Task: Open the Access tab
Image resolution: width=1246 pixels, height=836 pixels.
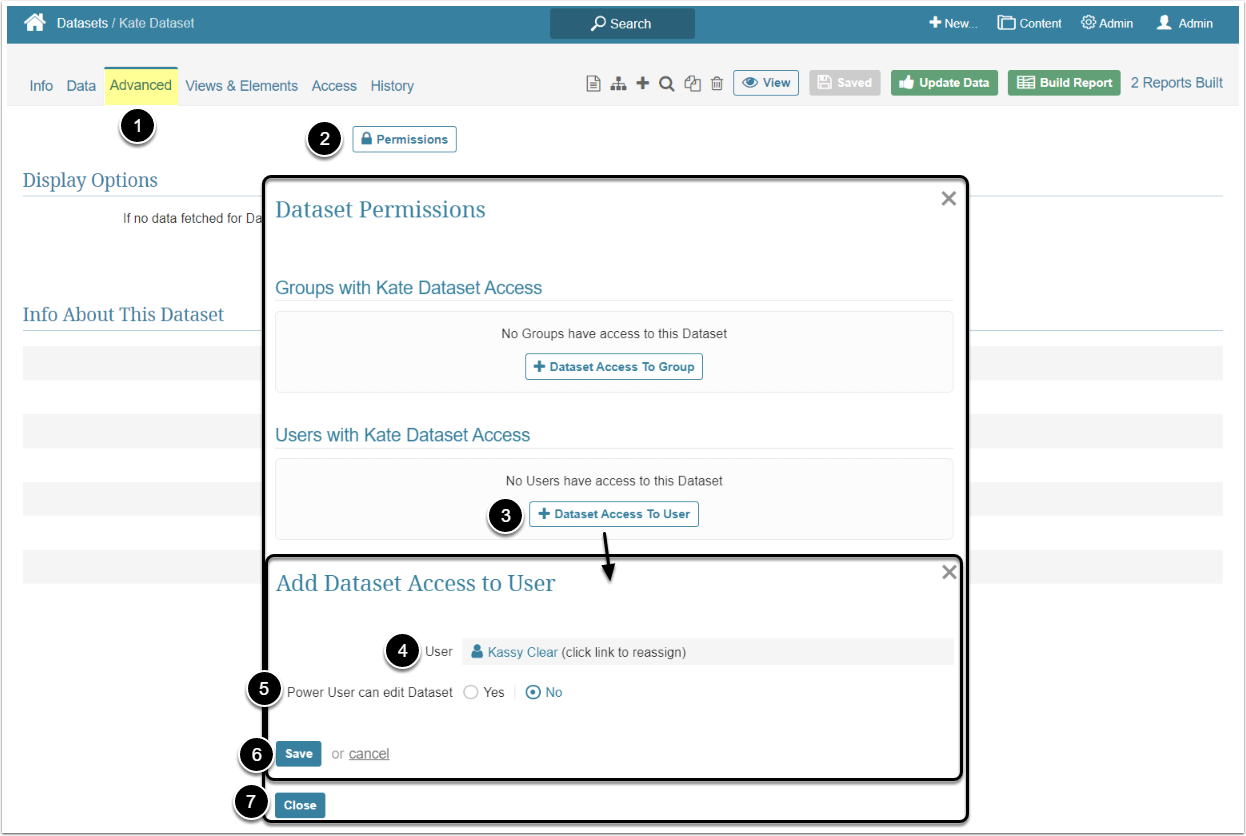Action: click(334, 86)
